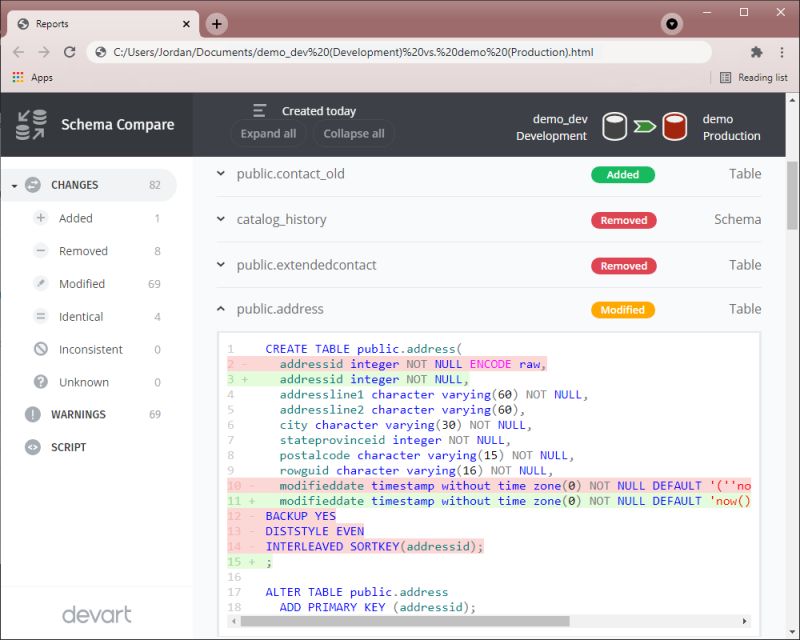Filter by Unknown objects
The image size is (800, 640).
point(97,382)
